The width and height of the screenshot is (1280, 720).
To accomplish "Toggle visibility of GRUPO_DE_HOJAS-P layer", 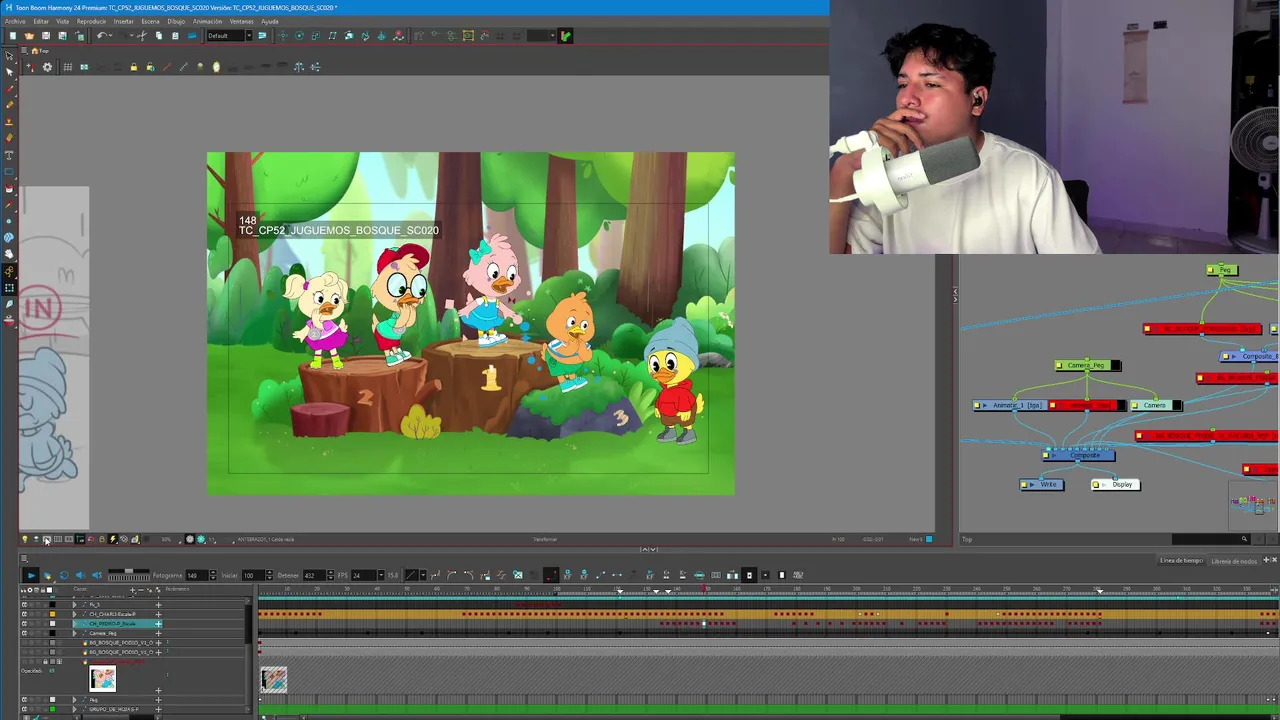I will [x=24, y=709].
